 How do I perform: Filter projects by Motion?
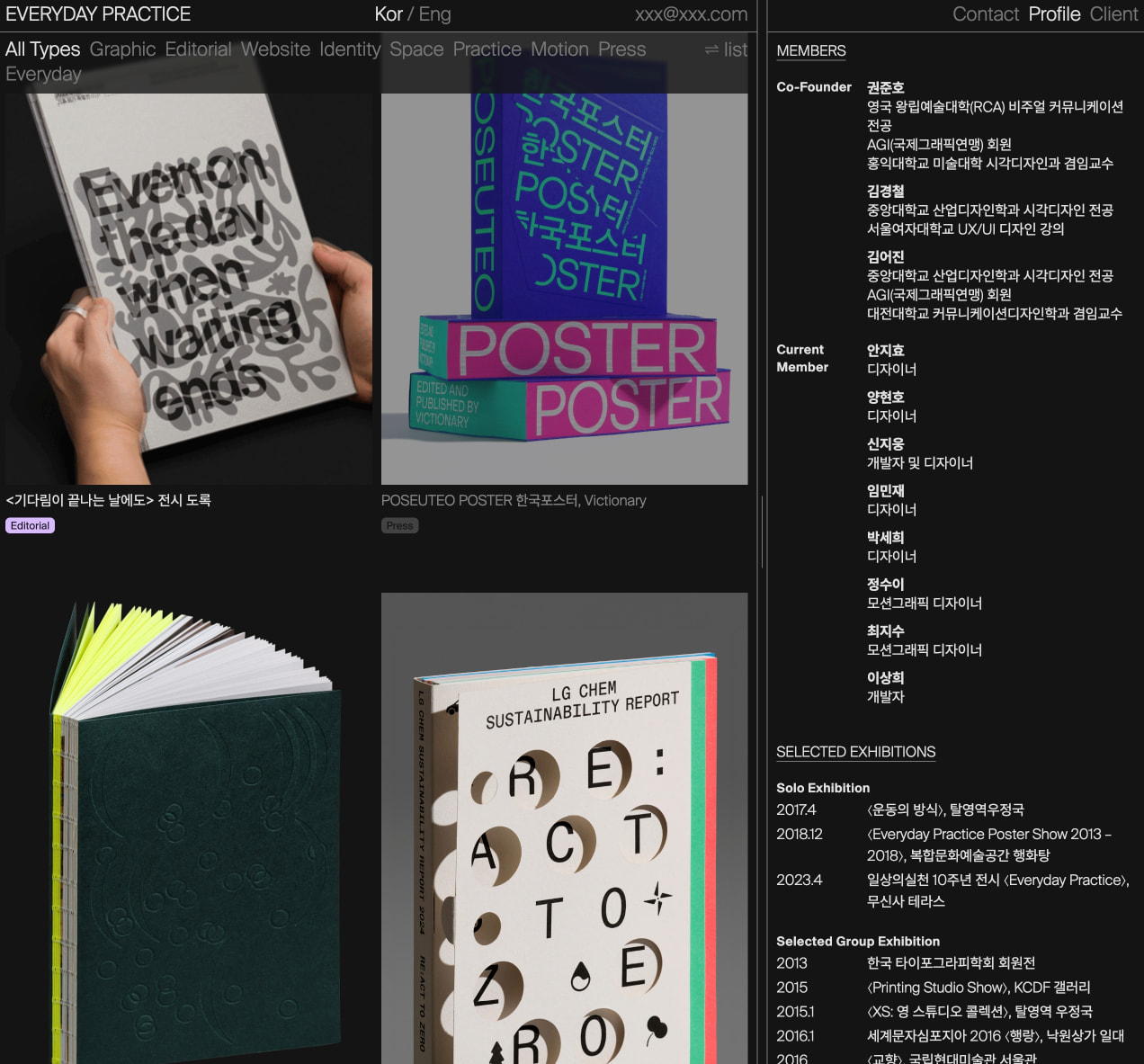tap(559, 49)
